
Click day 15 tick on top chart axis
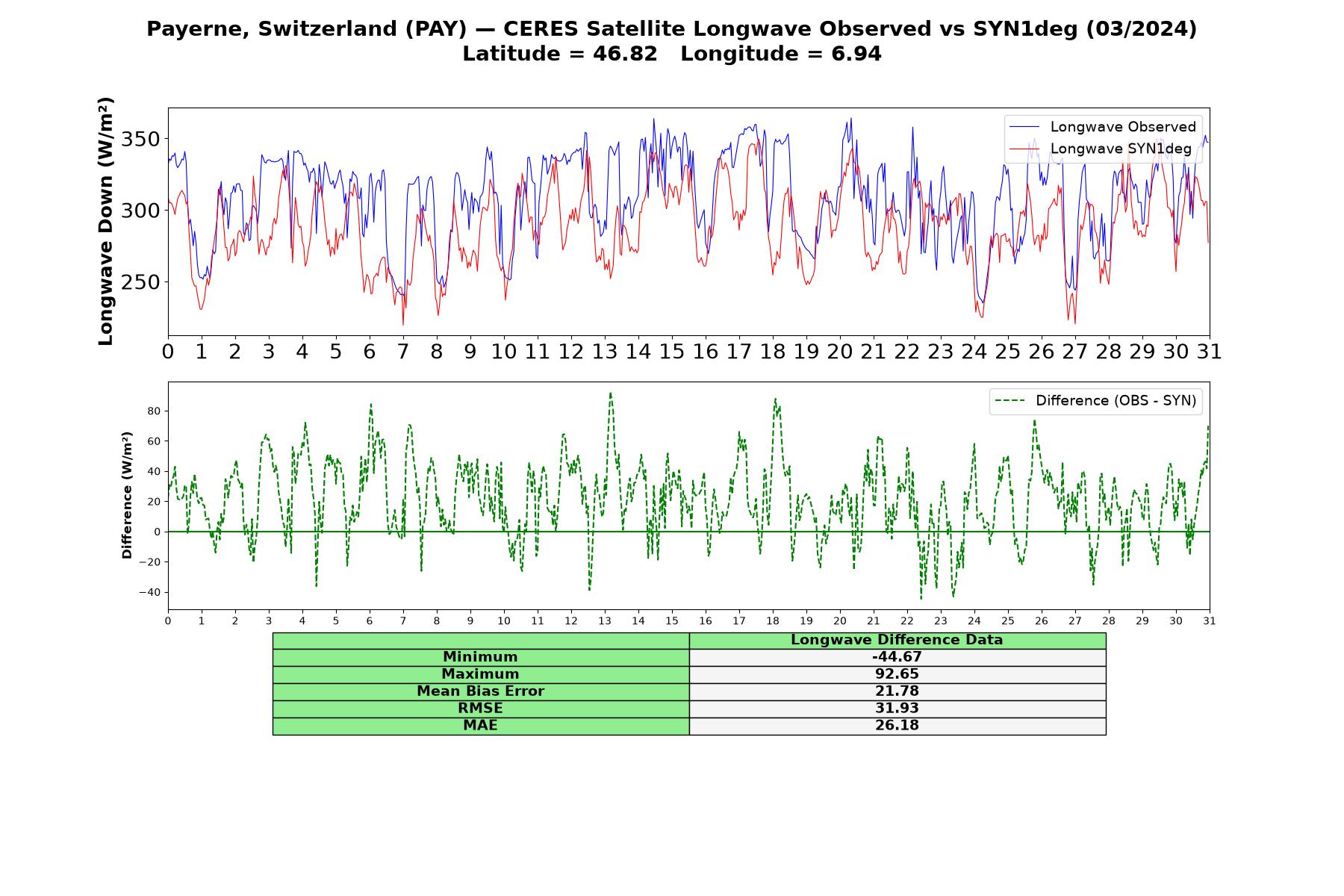click(x=671, y=352)
